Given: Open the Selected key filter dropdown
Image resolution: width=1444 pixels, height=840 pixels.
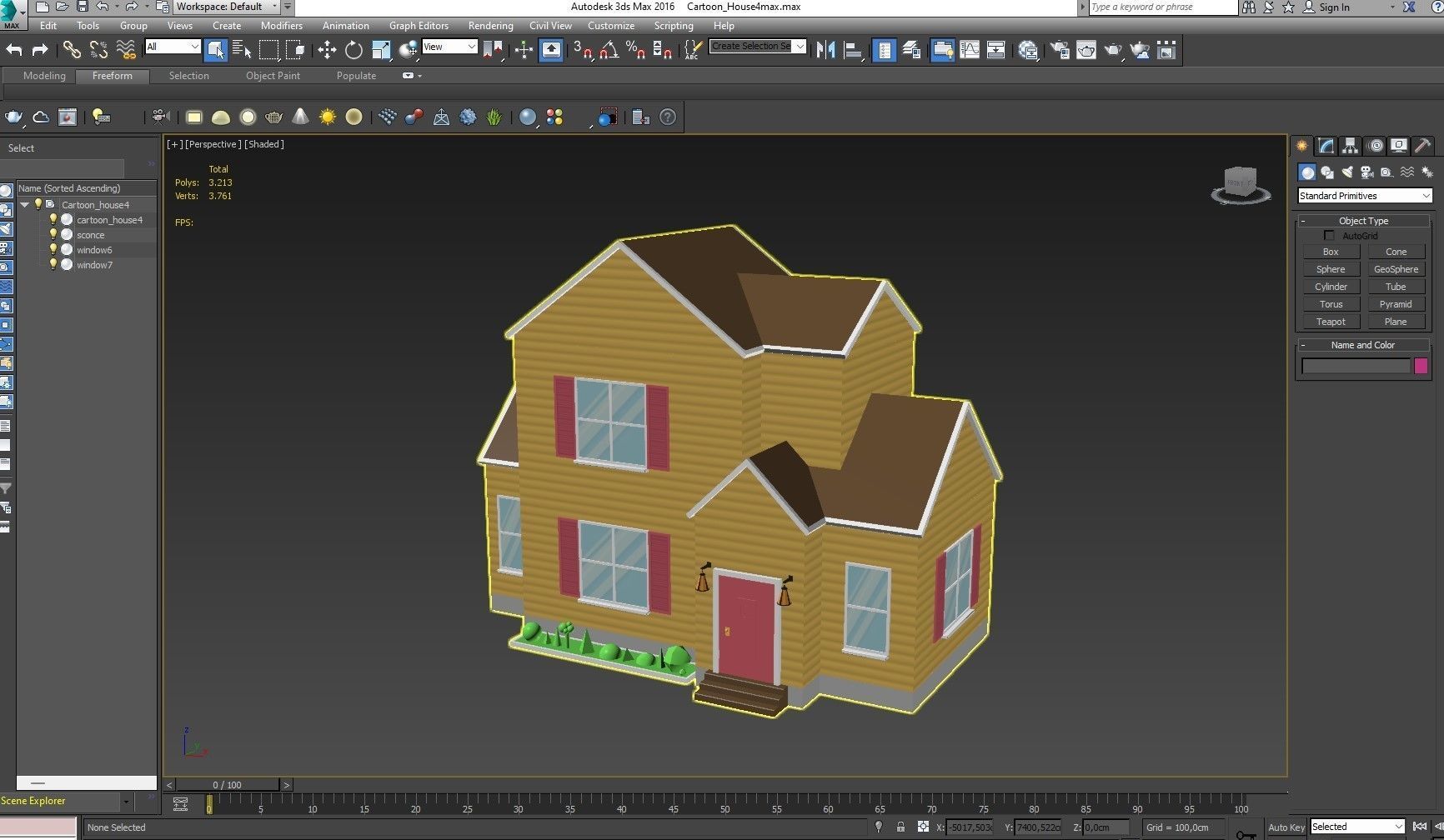Looking at the screenshot, I should tap(1357, 827).
